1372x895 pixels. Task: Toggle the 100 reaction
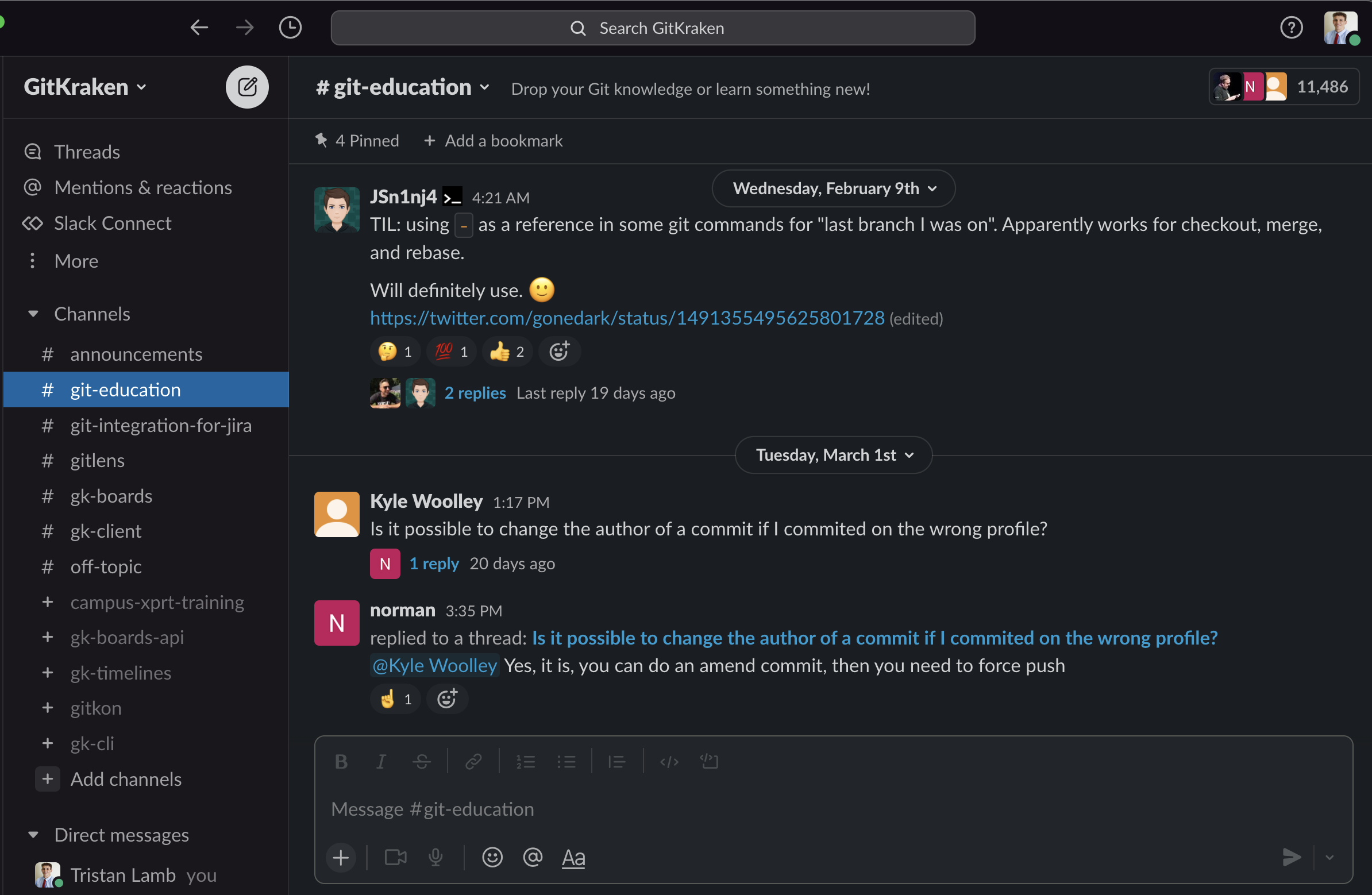pyautogui.click(x=452, y=351)
